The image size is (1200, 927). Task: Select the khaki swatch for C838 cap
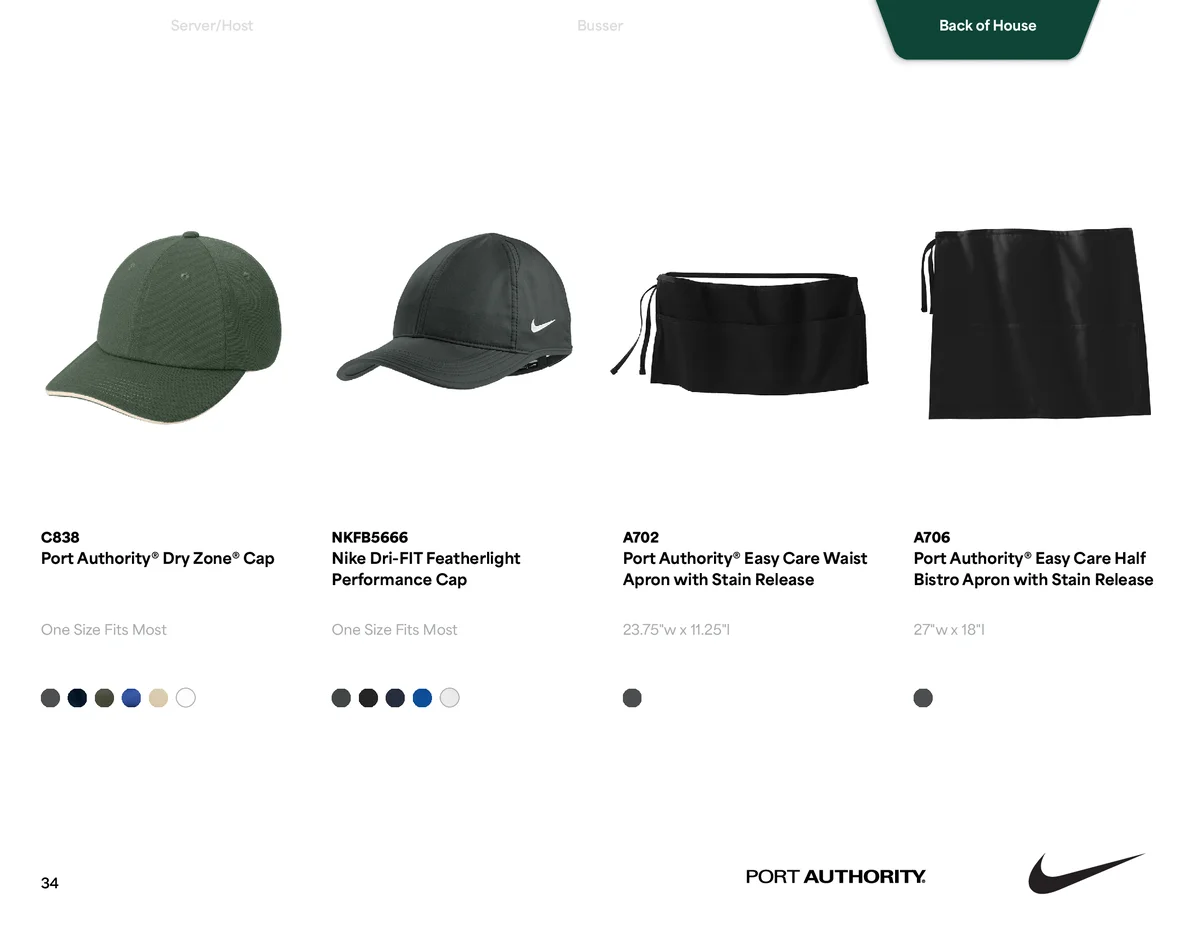click(158, 698)
